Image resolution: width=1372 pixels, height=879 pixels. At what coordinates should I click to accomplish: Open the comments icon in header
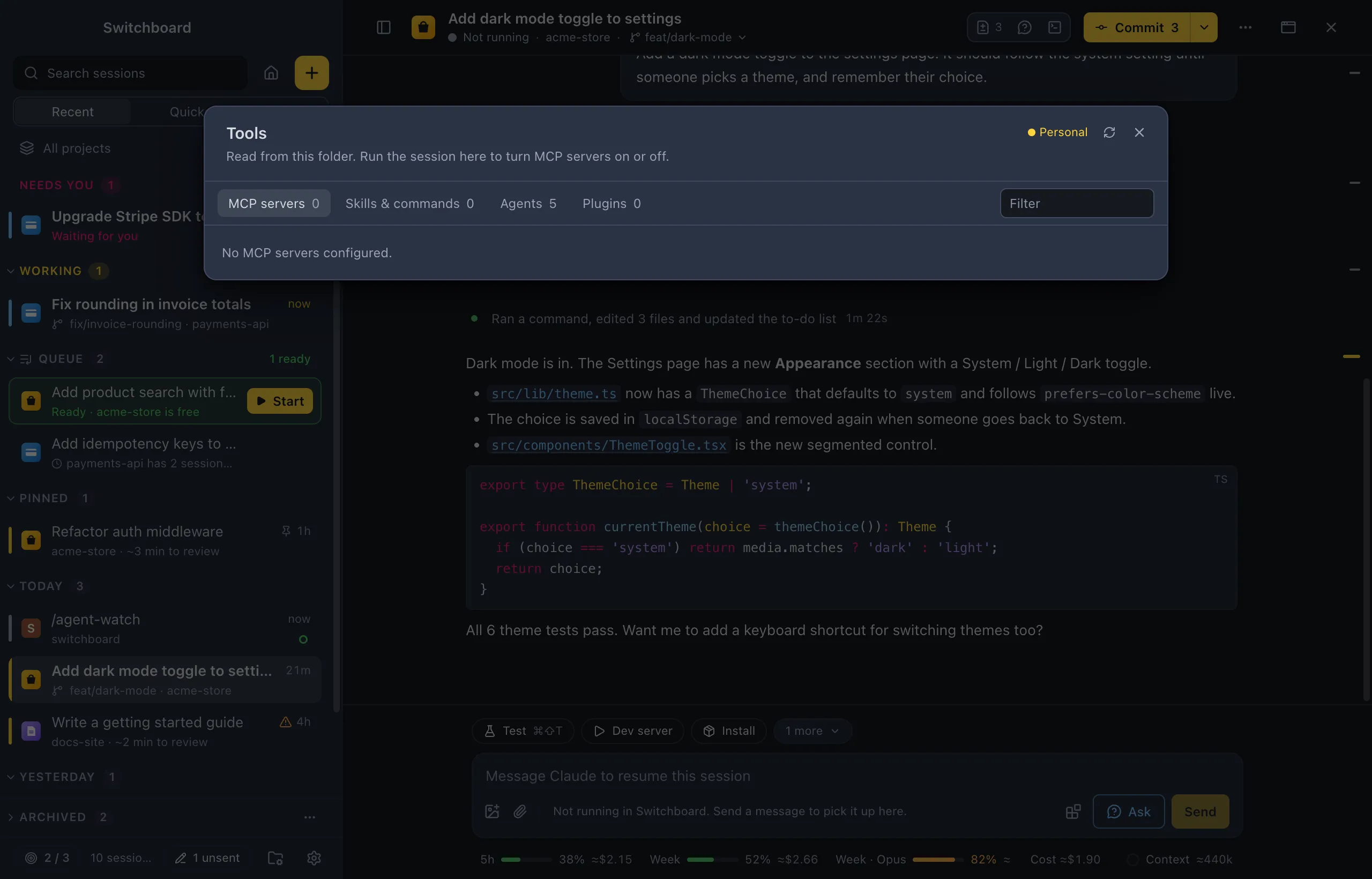tap(1024, 27)
